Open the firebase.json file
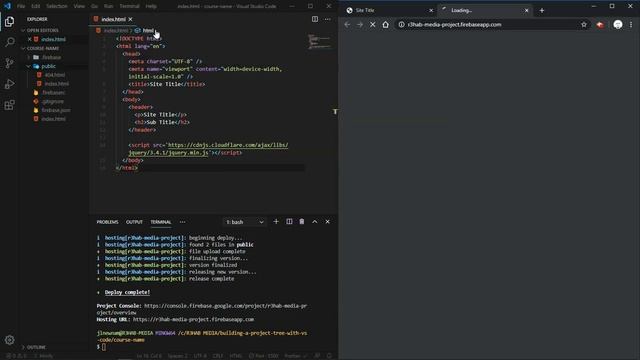This screenshot has width=640, height=360. click(x=56, y=110)
